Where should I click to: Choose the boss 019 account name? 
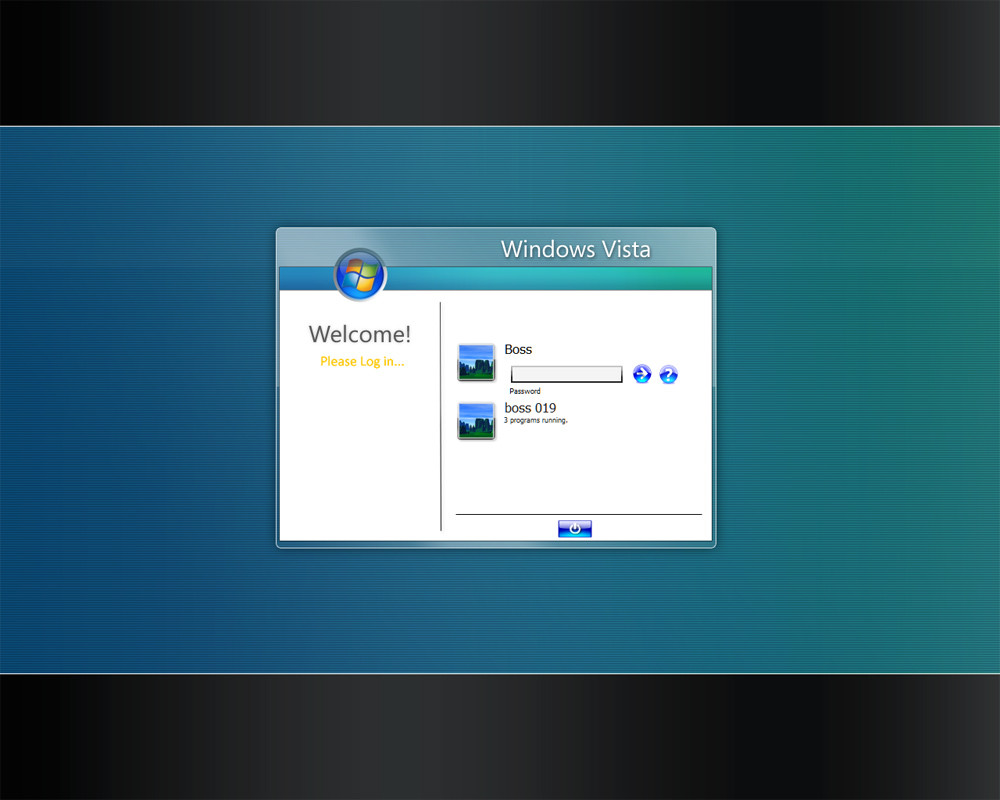[x=530, y=408]
